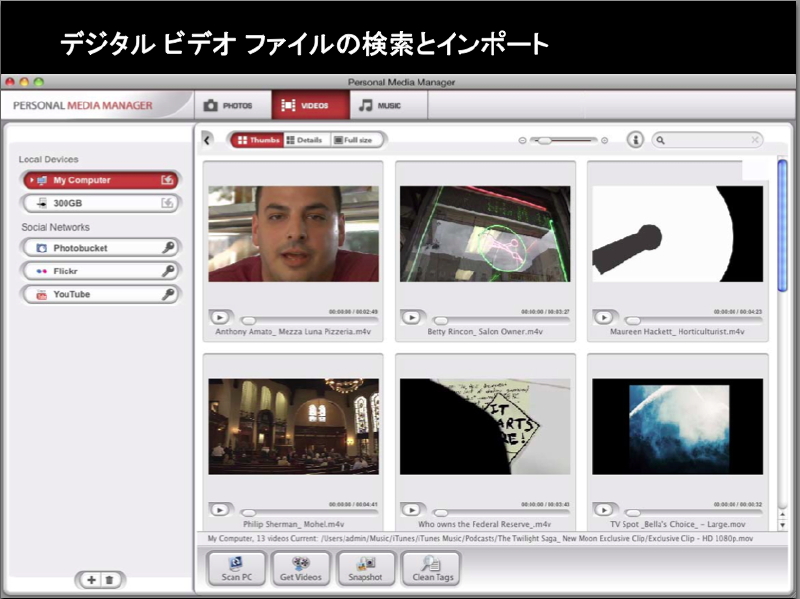The image size is (800, 599).
Task: Click the key icon next to YouTube
Action: pos(169,294)
